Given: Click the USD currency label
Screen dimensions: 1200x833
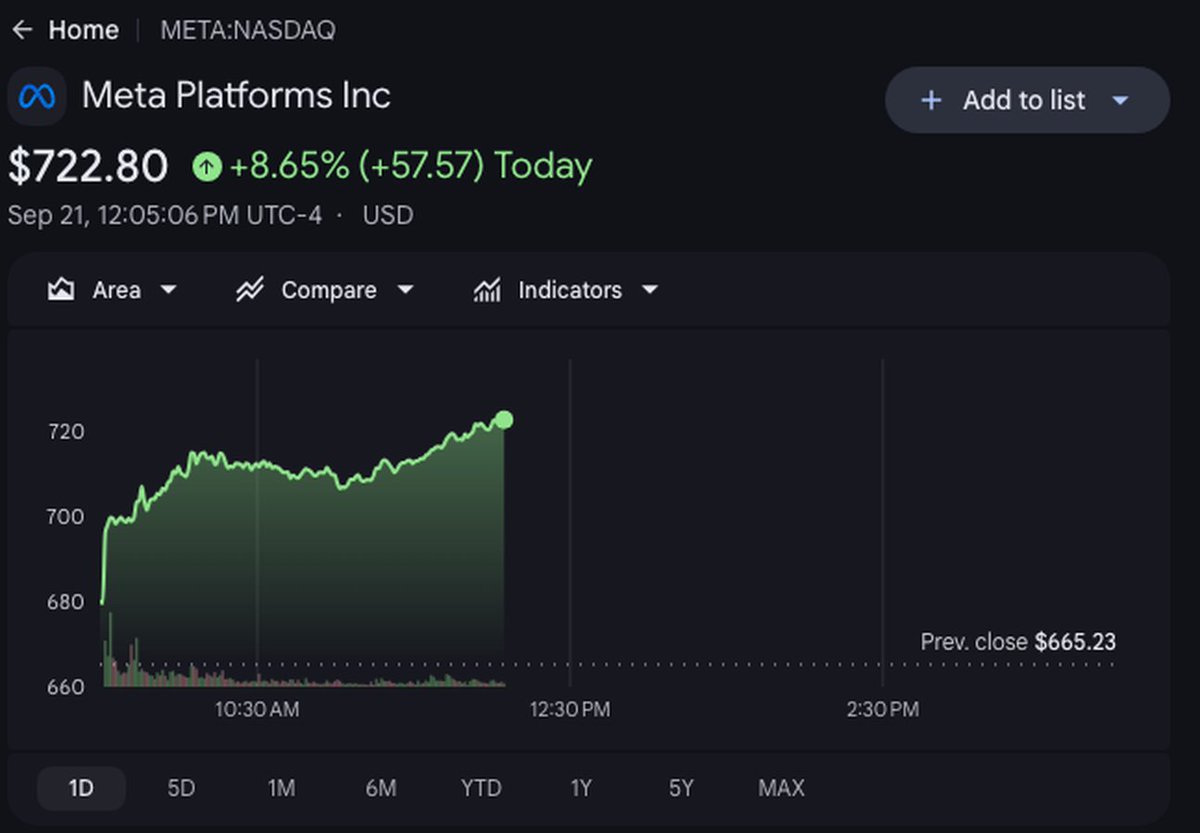Looking at the screenshot, I should tap(388, 215).
